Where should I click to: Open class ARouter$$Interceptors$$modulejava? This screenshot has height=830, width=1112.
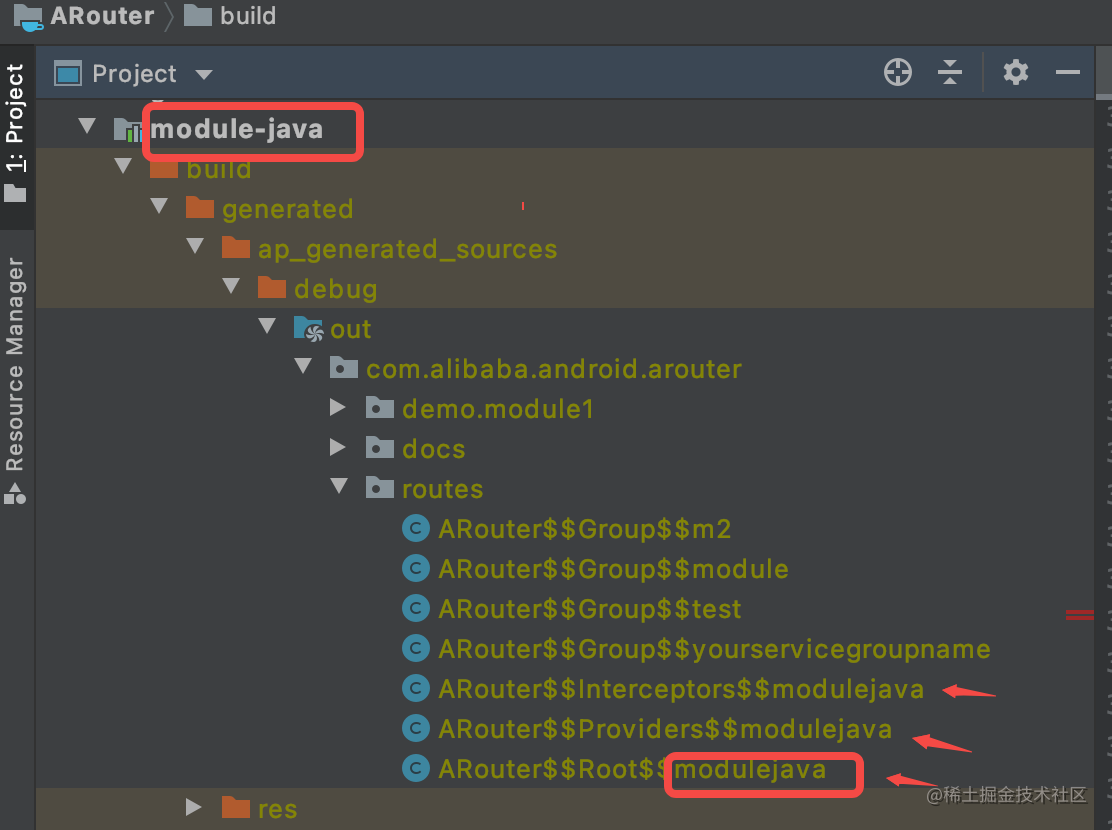click(681, 690)
